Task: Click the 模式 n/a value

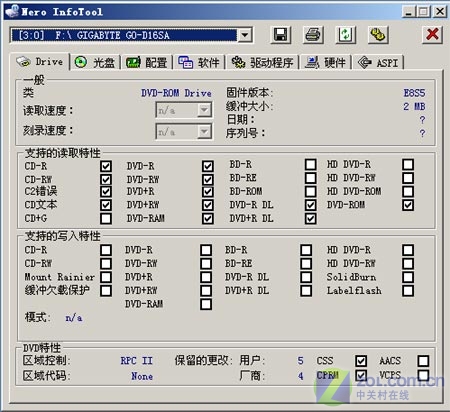Action: (74, 318)
